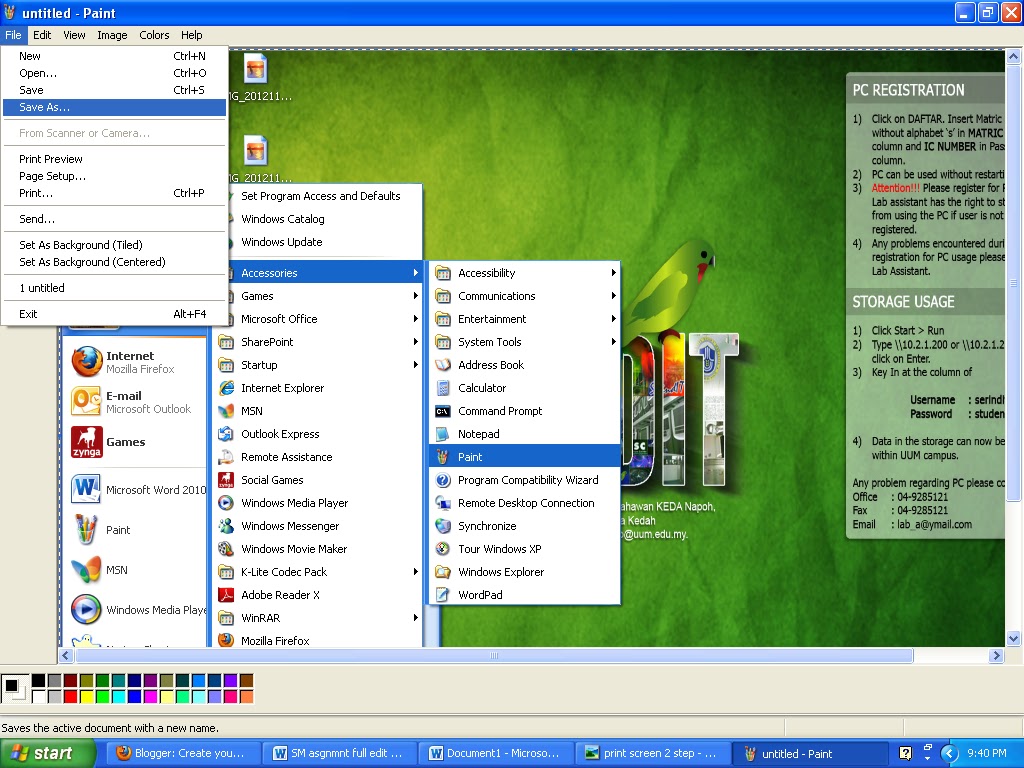Click the Windows Media Player icon in left list
The height and width of the screenshot is (768, 1024).
point(86,610)
